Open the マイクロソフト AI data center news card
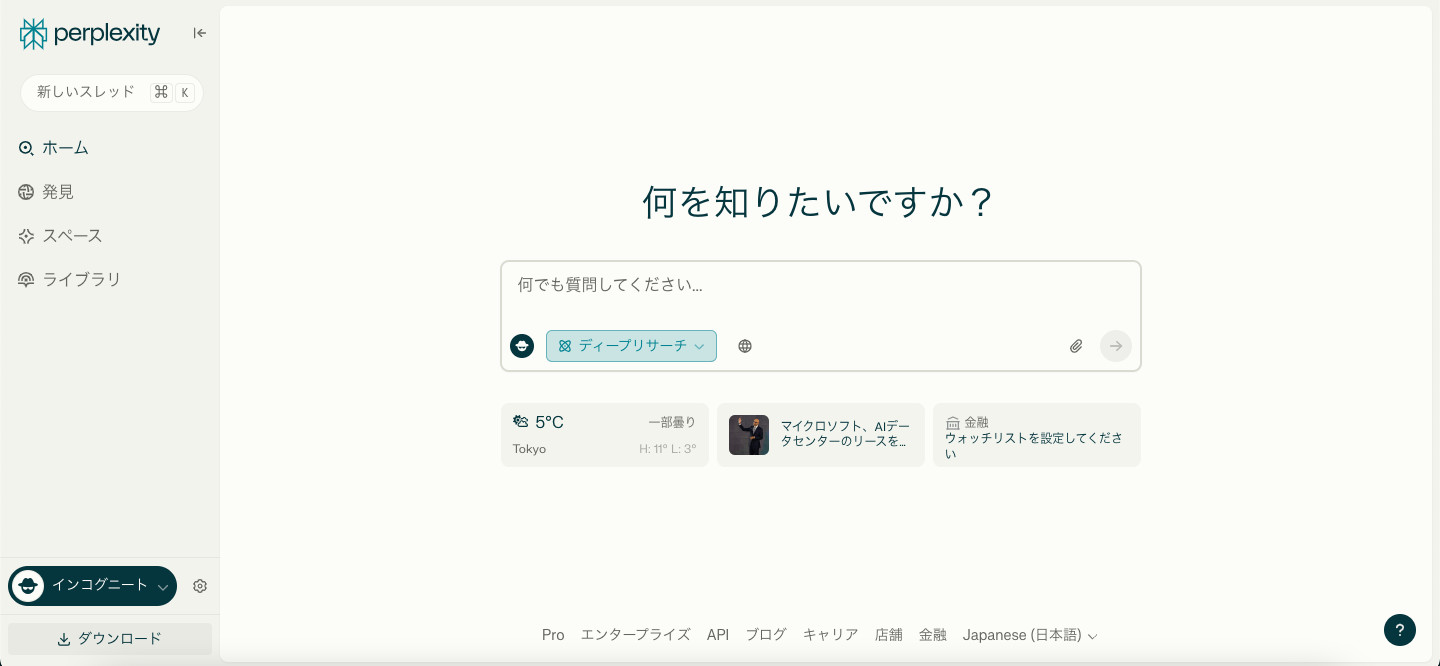This screenshot has height=666, width=1440. pyautogui.click(x=821, y=435)
